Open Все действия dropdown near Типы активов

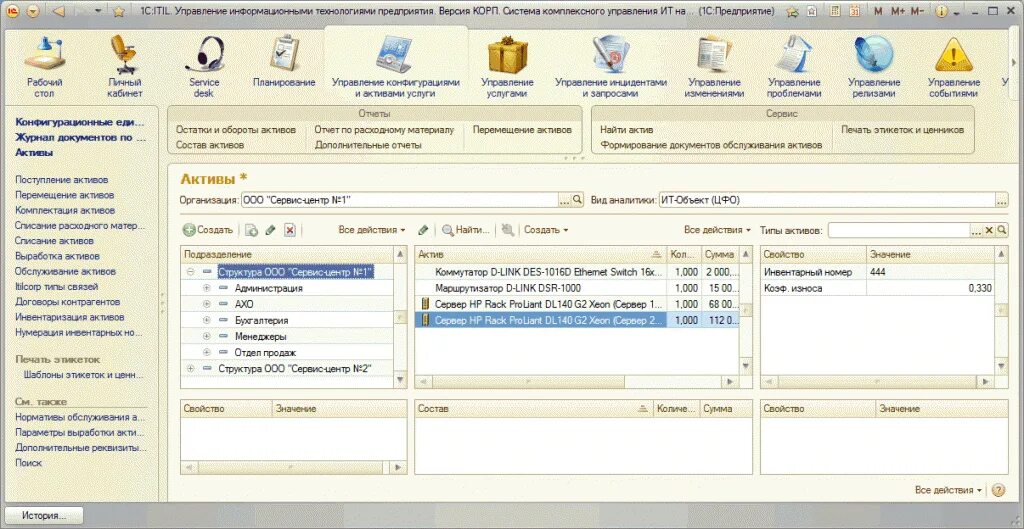click(x=717, y=230)
